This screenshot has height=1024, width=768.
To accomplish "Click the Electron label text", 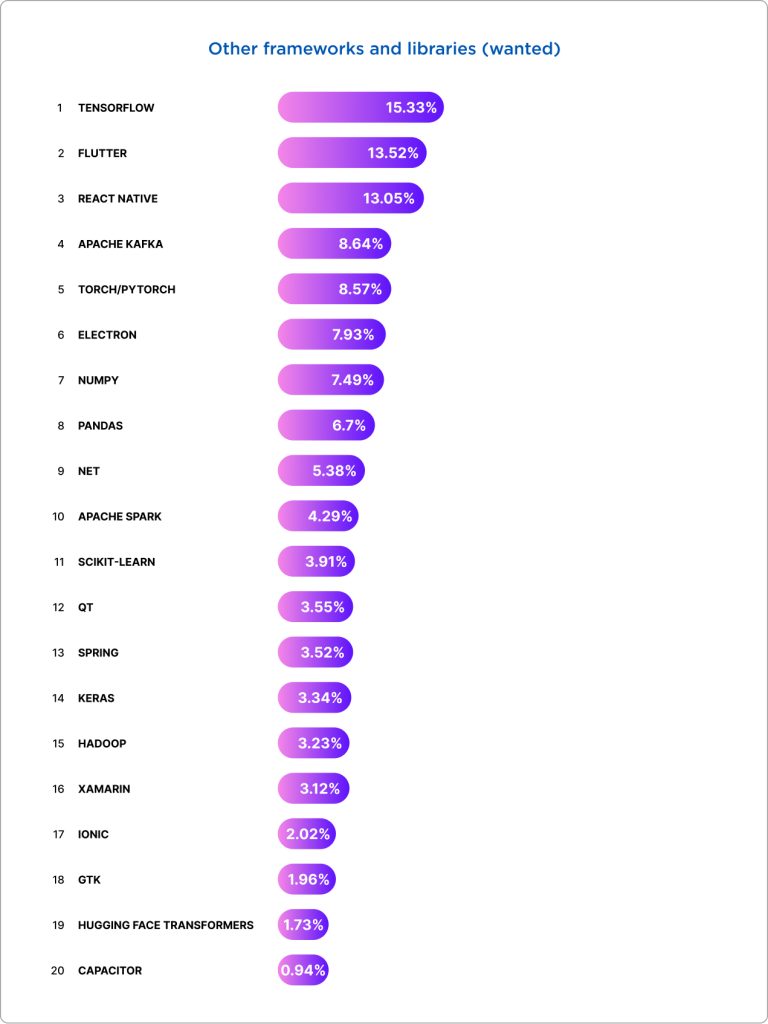I will coord(107,335).
